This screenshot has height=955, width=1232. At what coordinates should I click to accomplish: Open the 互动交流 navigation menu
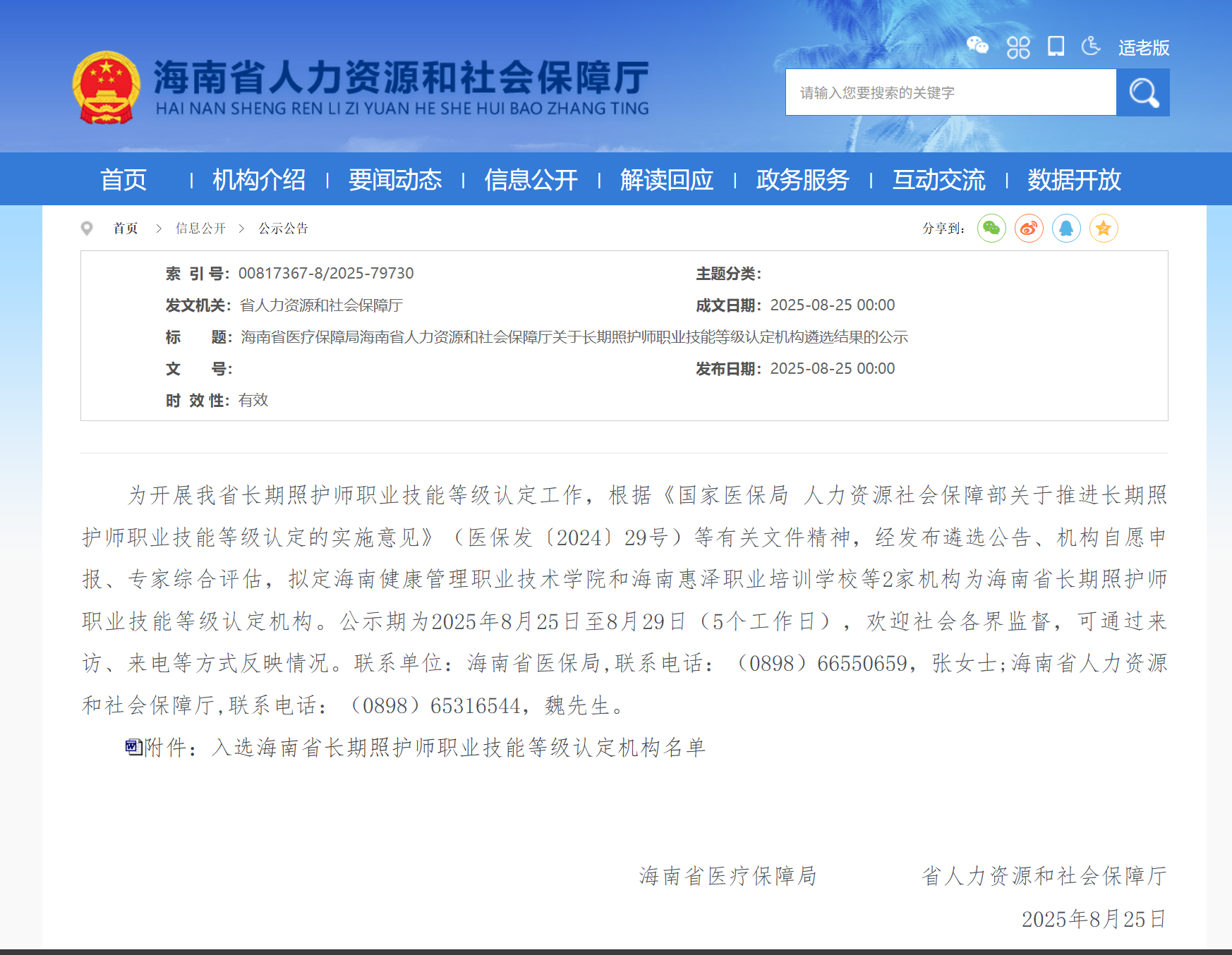[x=939, y=180]
